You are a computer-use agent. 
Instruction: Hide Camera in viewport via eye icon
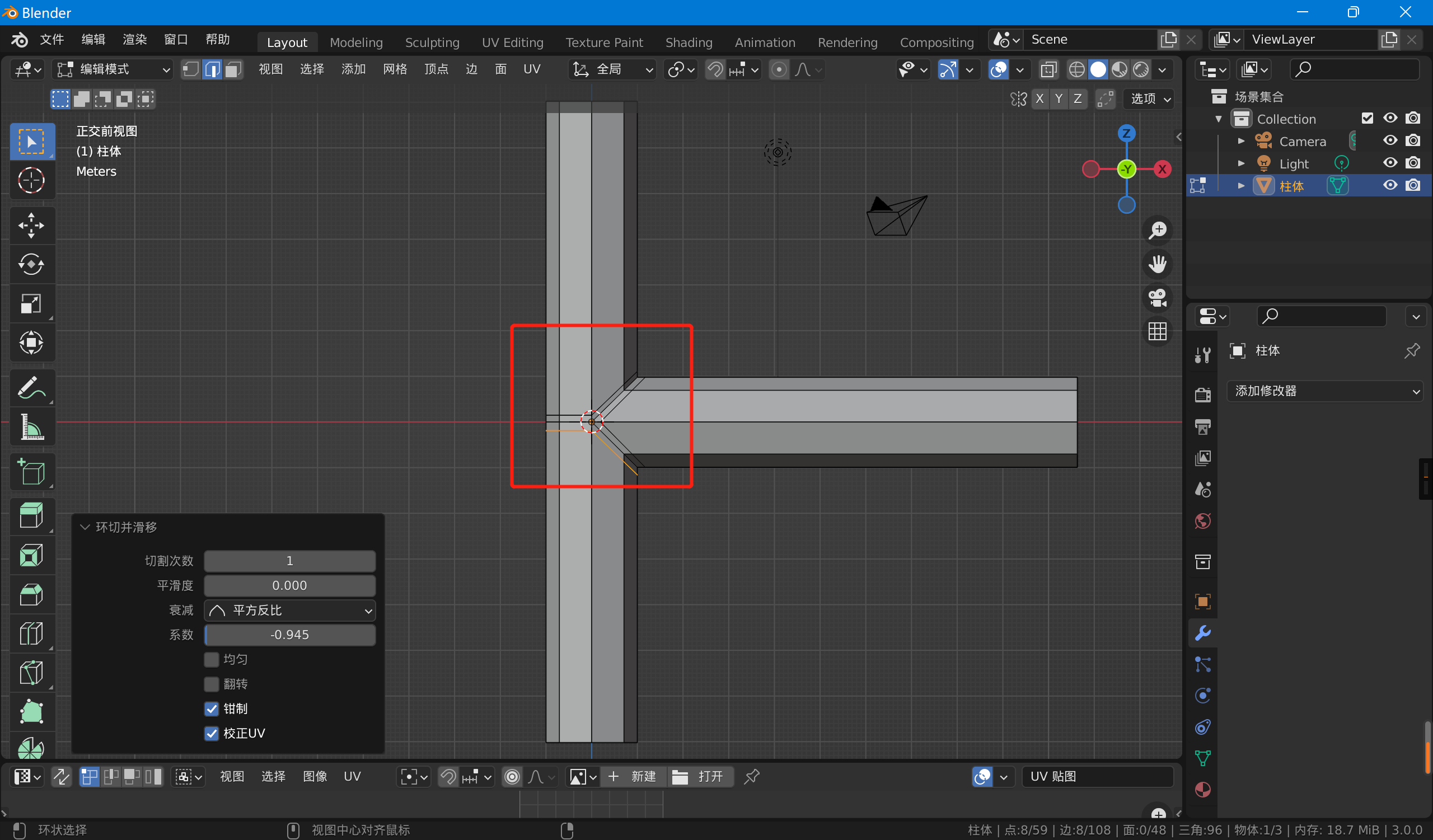[x=1390, y=140]
